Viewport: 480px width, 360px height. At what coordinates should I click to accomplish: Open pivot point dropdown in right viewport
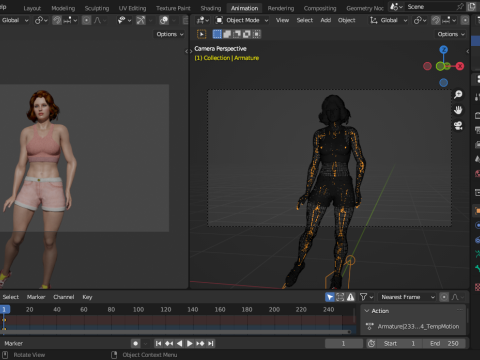pos(420,20)
